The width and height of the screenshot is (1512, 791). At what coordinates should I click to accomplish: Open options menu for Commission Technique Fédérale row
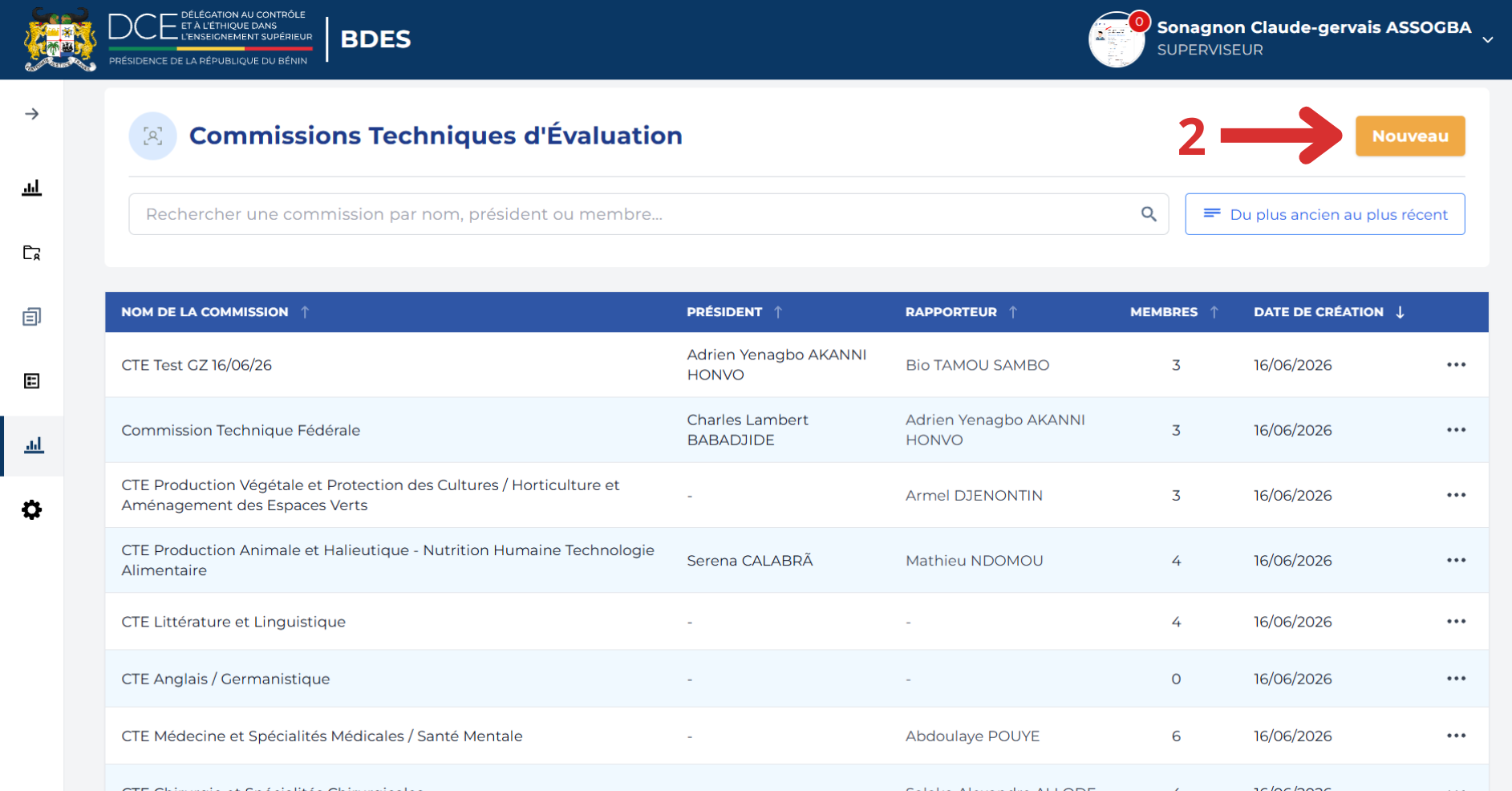tap(1456, 430)
